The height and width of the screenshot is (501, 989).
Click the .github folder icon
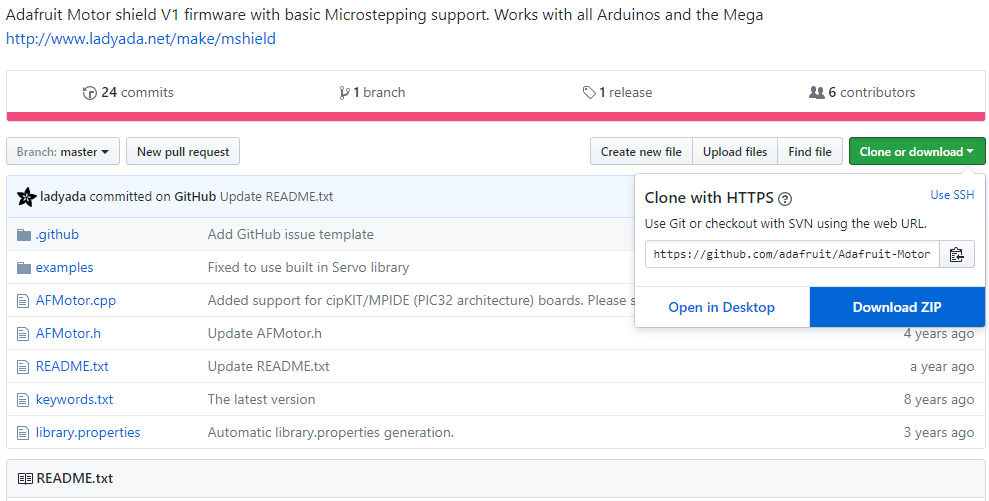[x=25, y=235]
